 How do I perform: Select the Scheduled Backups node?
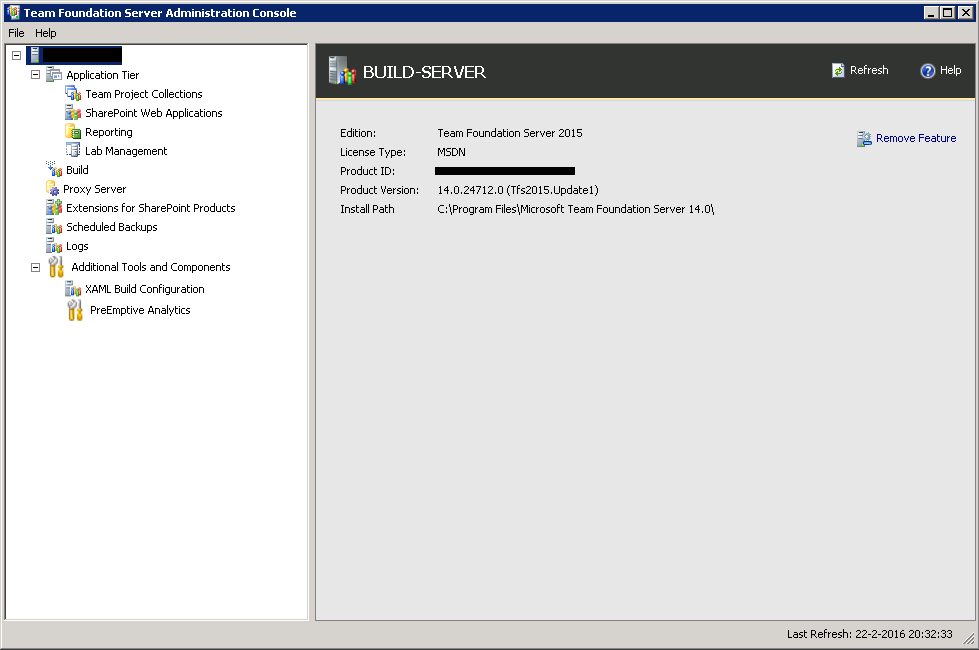112,227
